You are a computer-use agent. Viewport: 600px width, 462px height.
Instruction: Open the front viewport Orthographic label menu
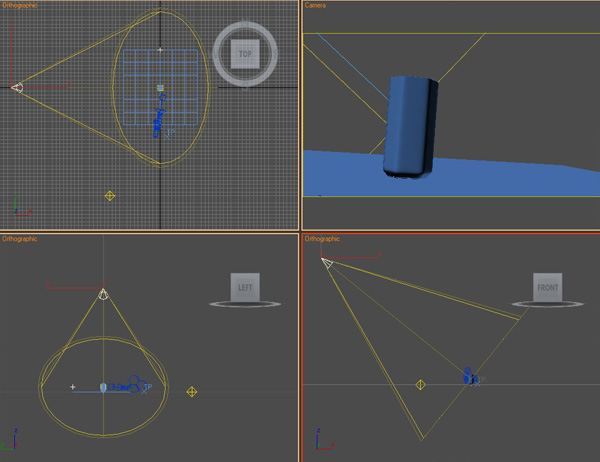tap(322, 238)
